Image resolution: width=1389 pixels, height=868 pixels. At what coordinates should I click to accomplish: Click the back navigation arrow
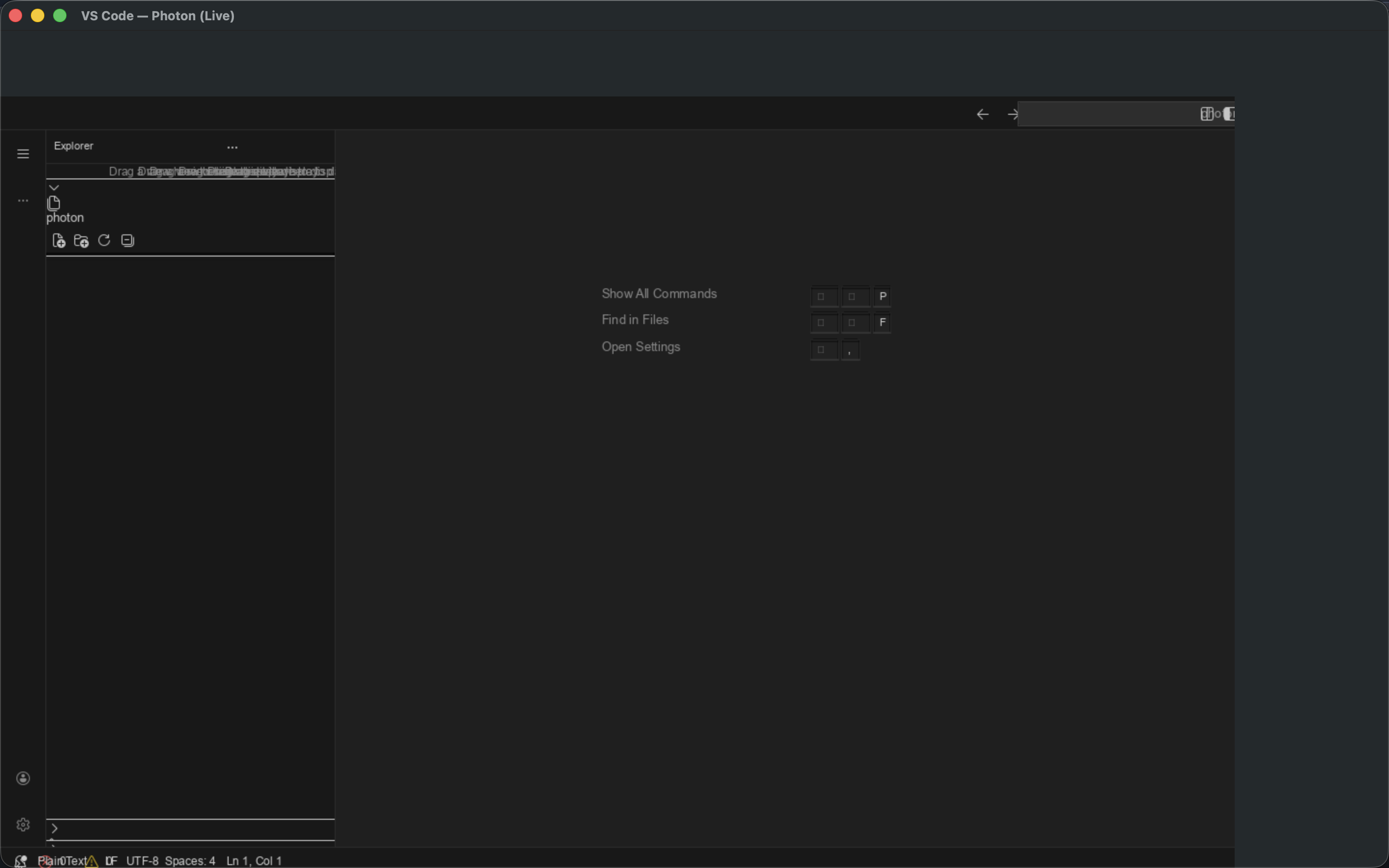click(x=982, y=114)
